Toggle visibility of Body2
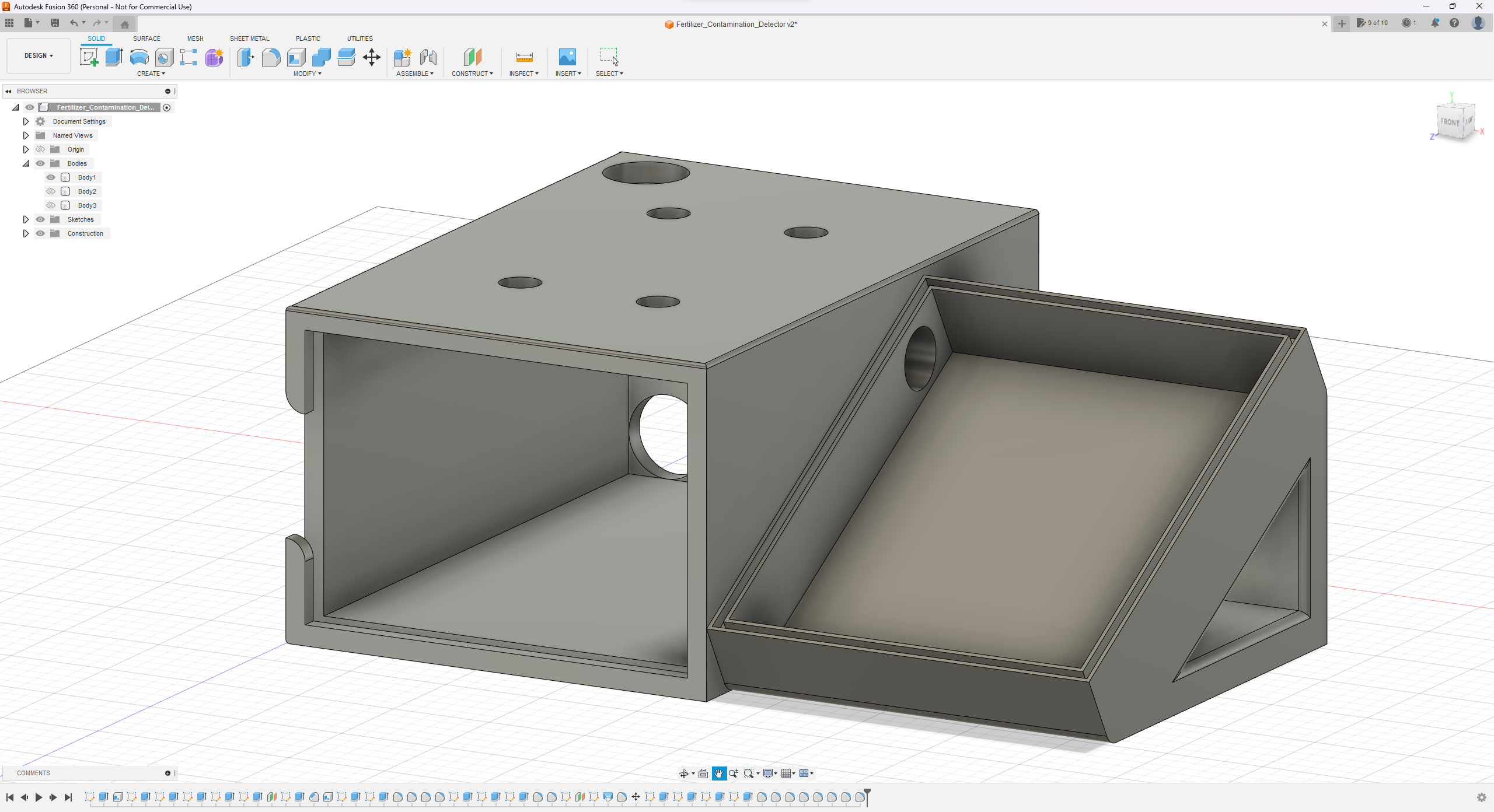Image resolution: width=1494 pixels, height=812 pixels. click(49, 191)
